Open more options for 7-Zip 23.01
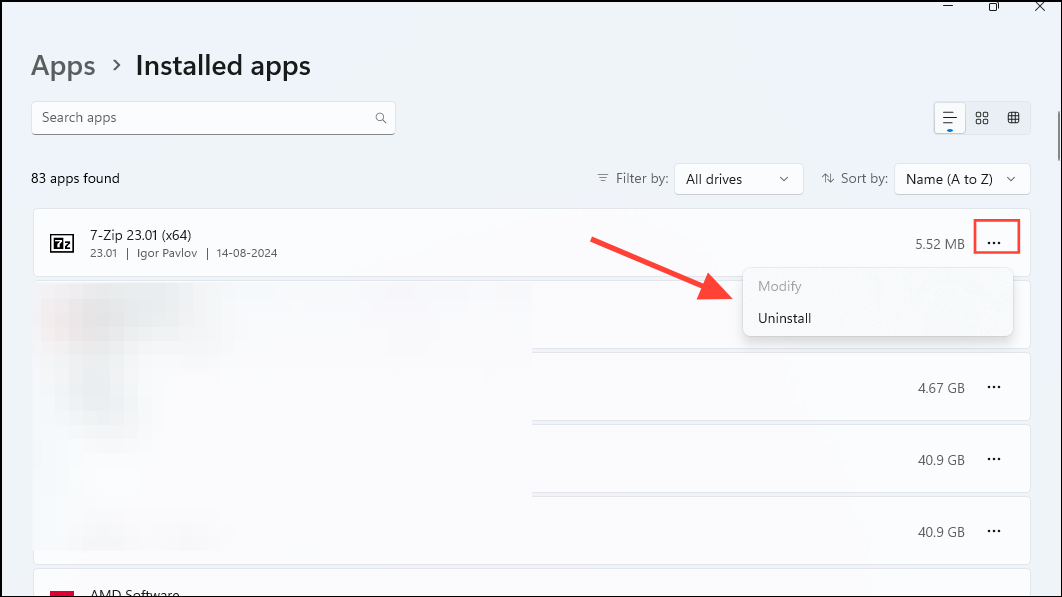Viewport: 1062px width, 597px height. pyautogui.click(x=993, y=243)
